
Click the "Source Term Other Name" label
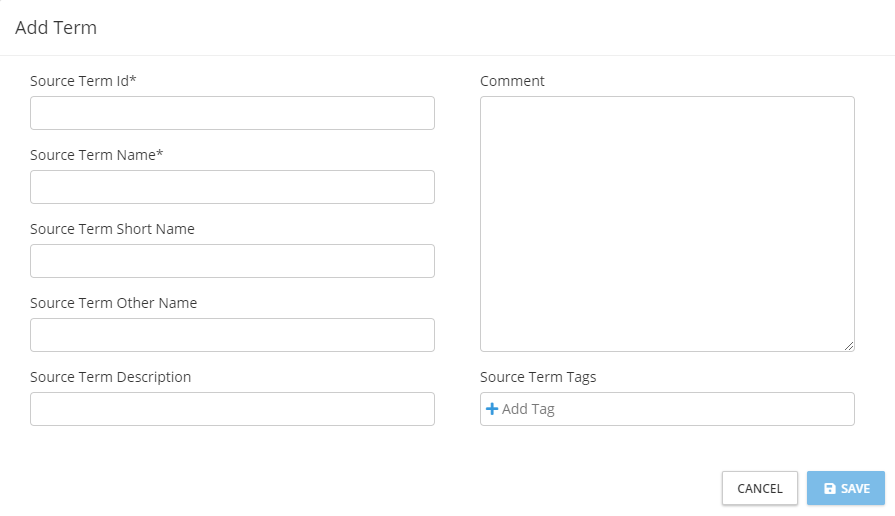coord(113,303)
